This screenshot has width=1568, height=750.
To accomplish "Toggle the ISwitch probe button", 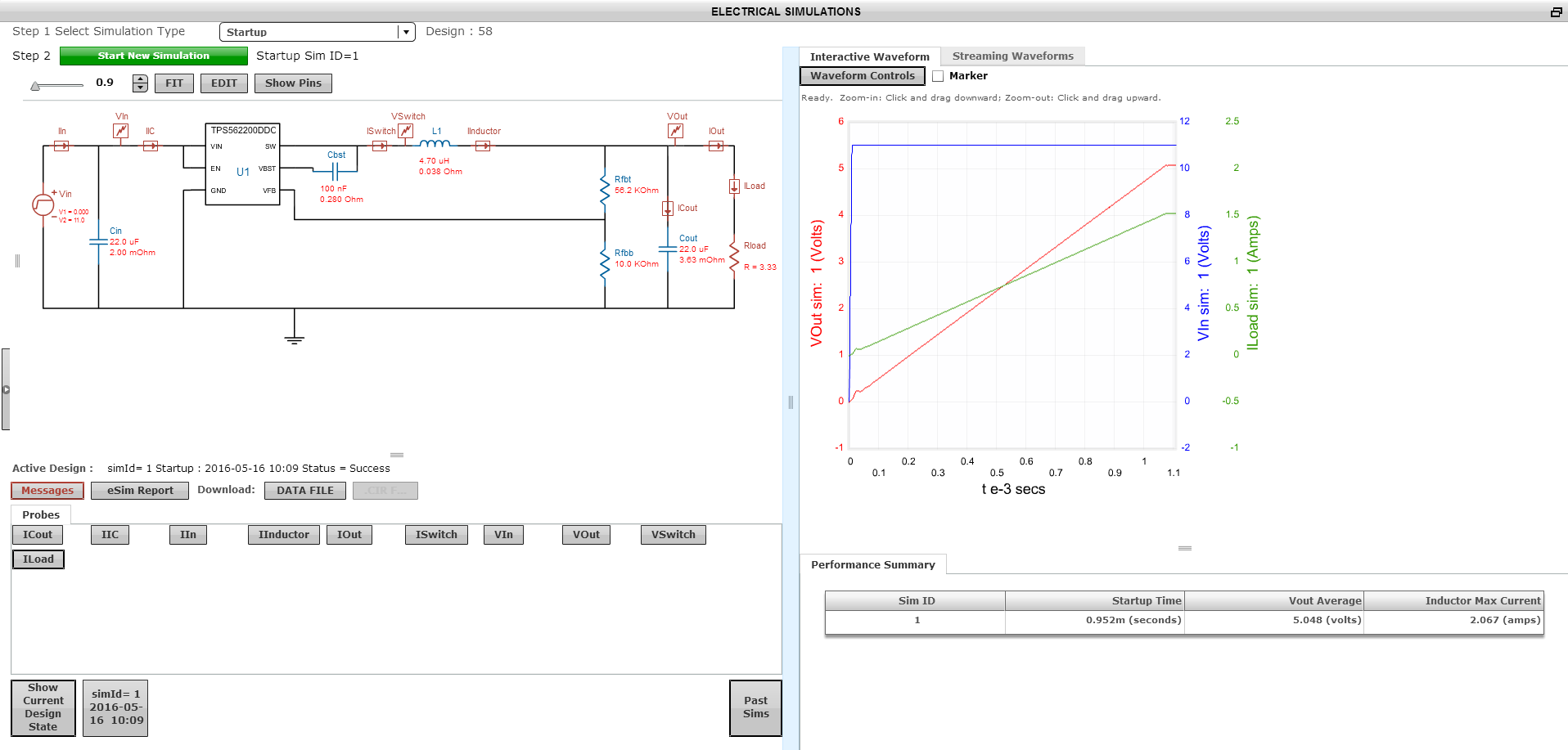I will click(436, 535).
